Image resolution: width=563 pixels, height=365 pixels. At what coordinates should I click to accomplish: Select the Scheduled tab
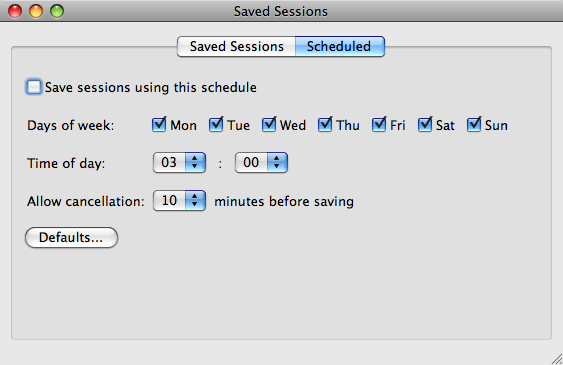[x=340, y=46]
